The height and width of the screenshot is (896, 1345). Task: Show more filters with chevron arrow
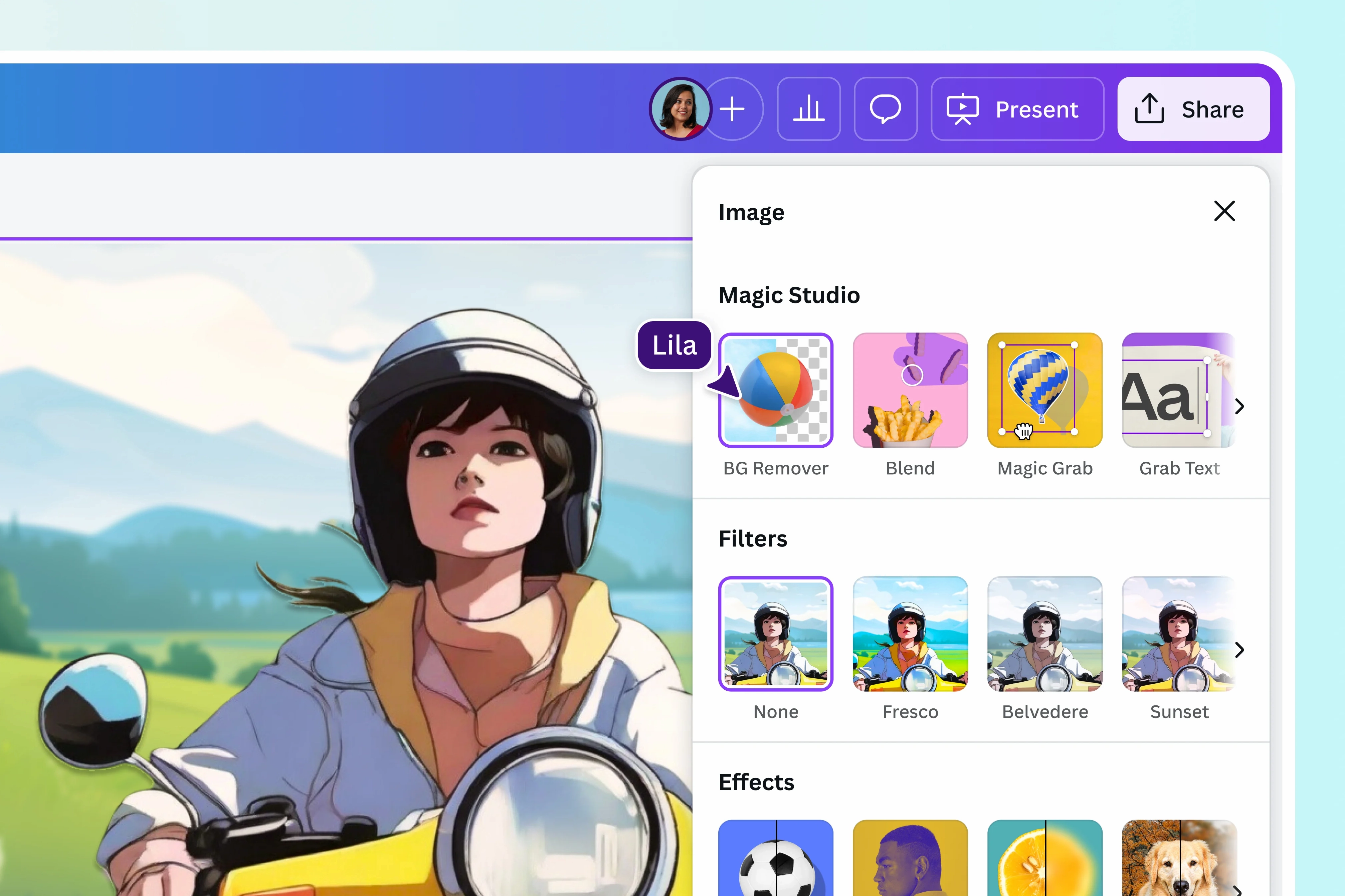coord(1239,650)
